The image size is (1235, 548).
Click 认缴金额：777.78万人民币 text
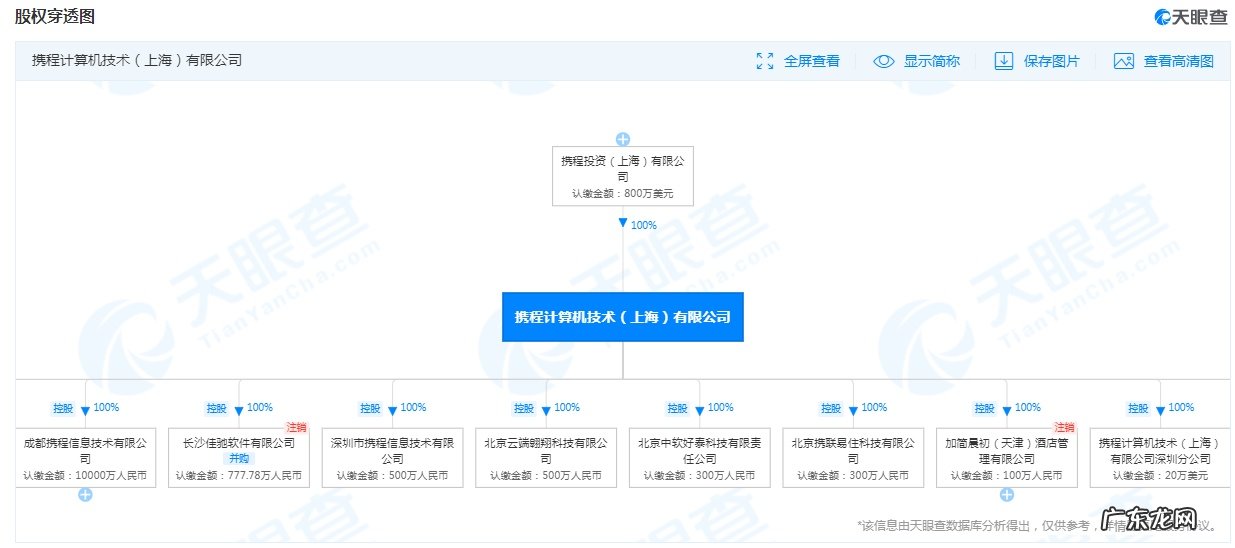(239, 476)
